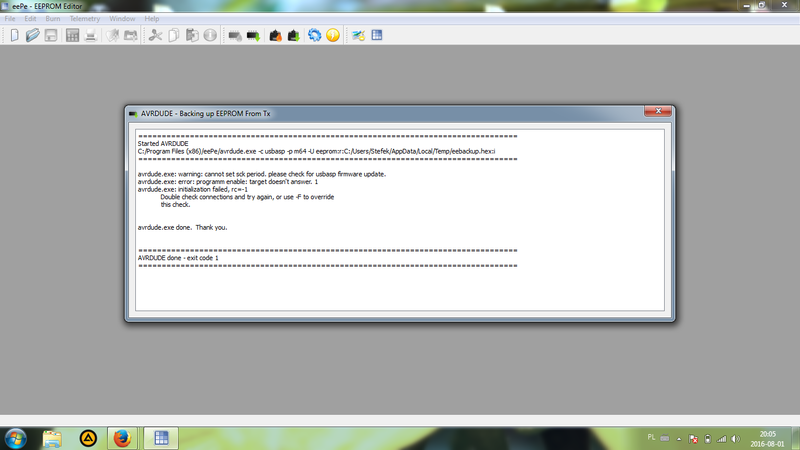Show hidden tray icons arrow
This screenshot has height=450, width=800.
[679, 439]
